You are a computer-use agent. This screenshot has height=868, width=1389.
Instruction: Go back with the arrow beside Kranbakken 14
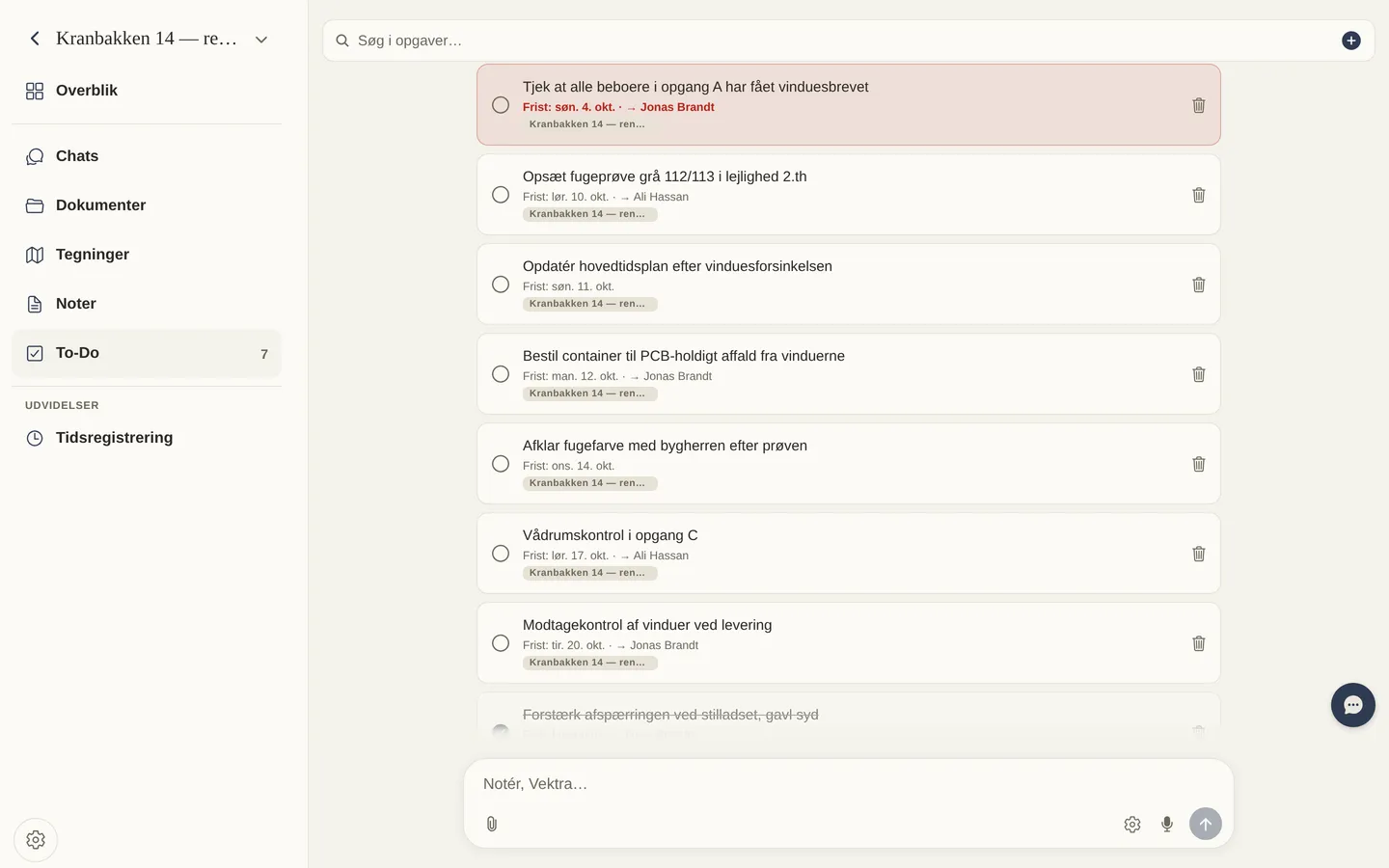tap(35, 39)
